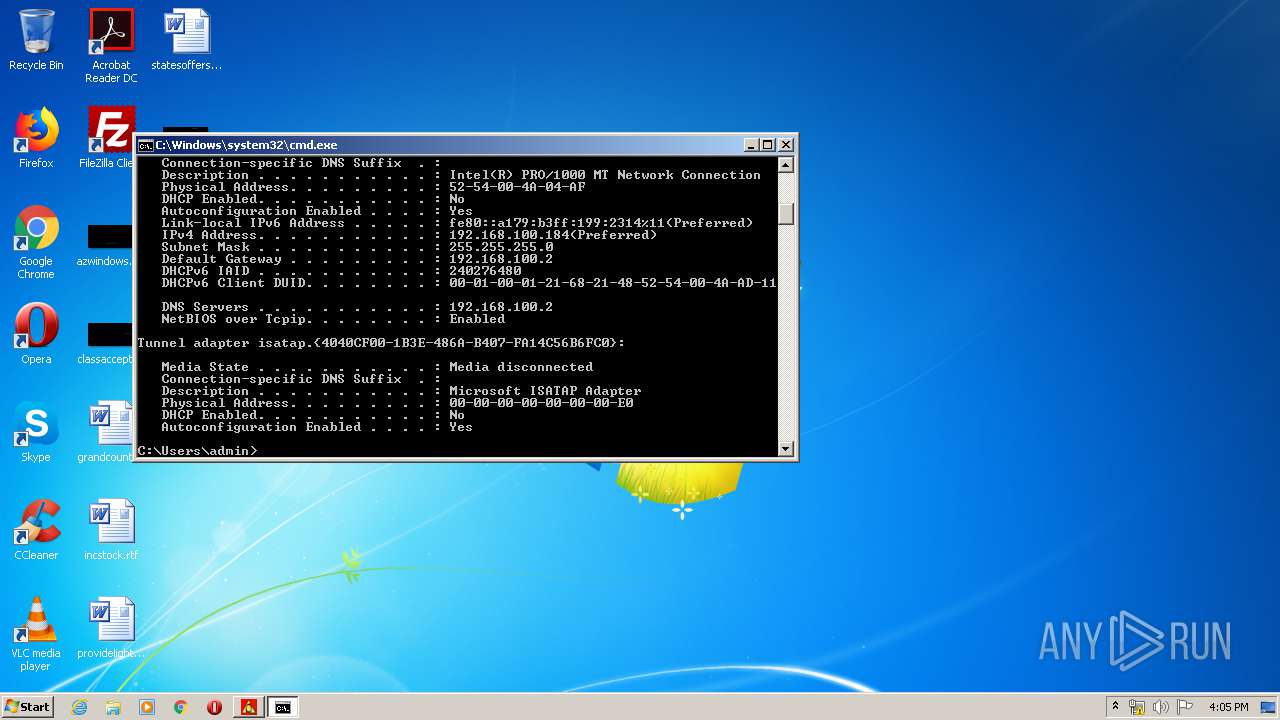Open Windows Media Player taskbar icon
The image size is (1280, 720).
pos(147,707)
